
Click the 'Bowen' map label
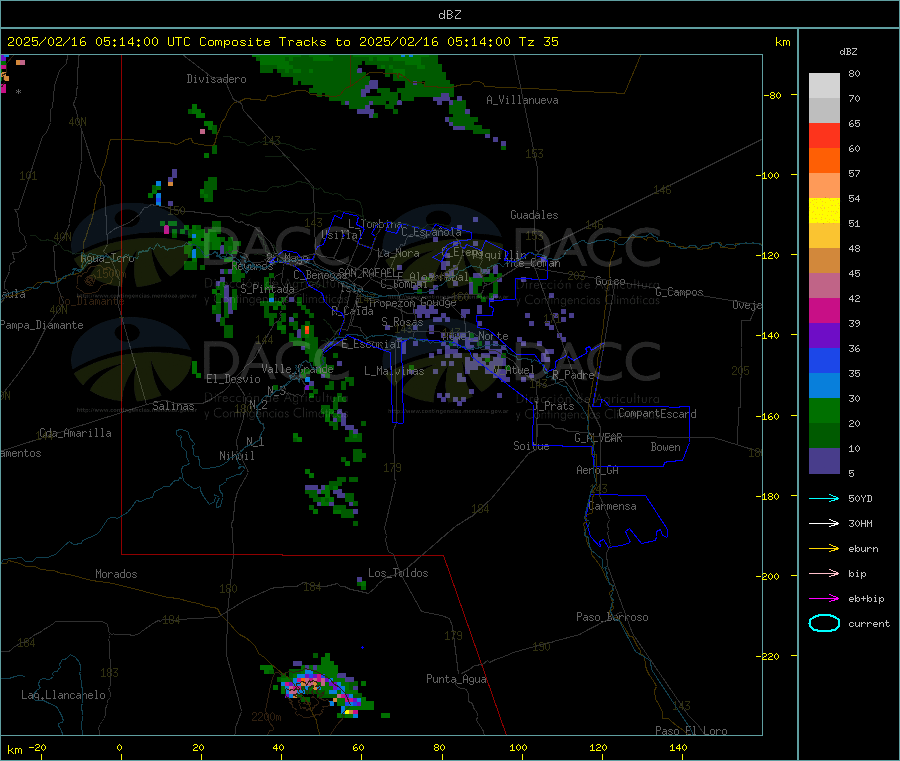665,447
